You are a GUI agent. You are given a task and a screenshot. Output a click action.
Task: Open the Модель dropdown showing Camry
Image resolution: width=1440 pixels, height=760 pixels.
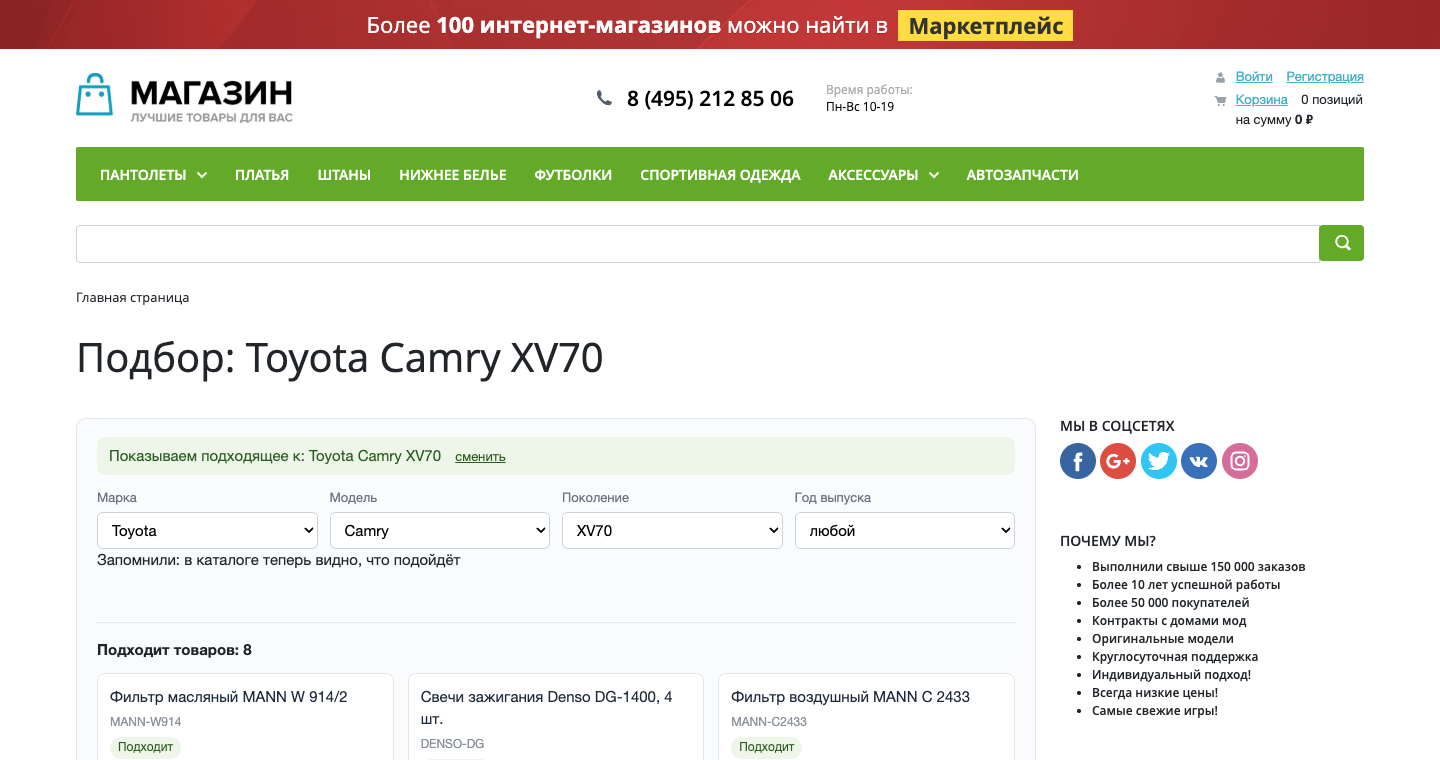click(x=440, y=531)
